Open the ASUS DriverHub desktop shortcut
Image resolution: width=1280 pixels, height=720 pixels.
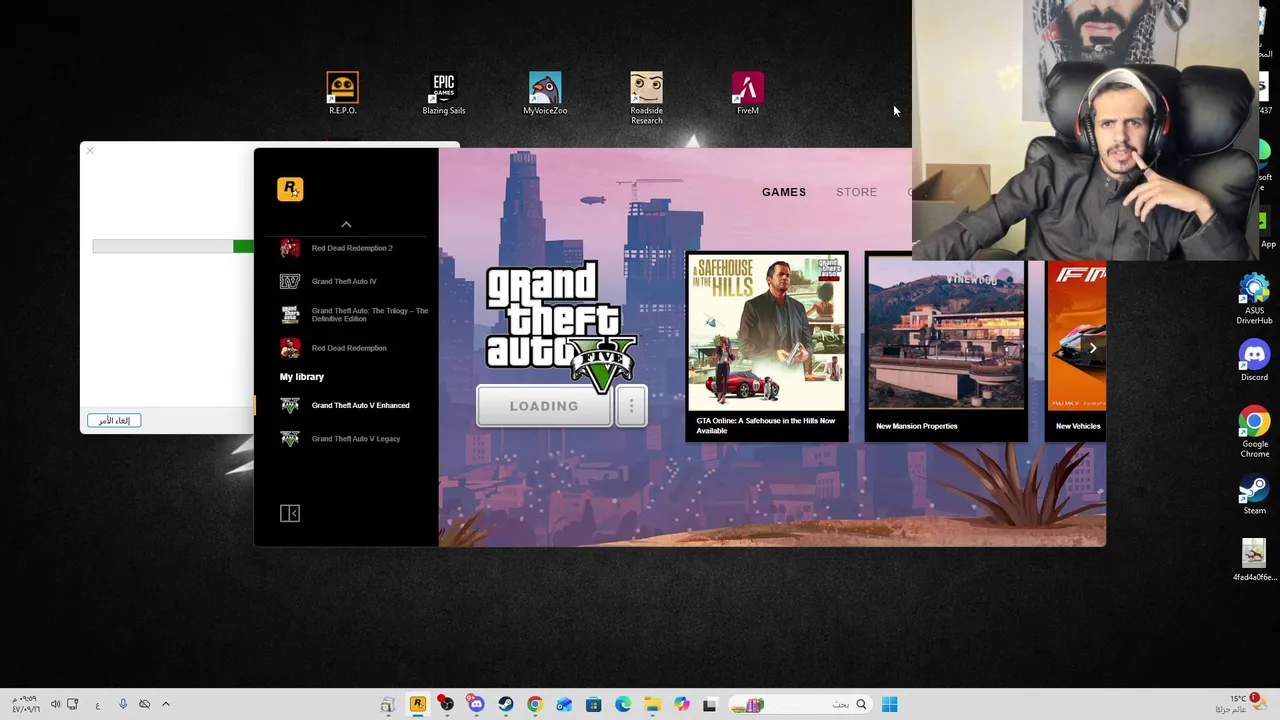tap(1254, 299)
